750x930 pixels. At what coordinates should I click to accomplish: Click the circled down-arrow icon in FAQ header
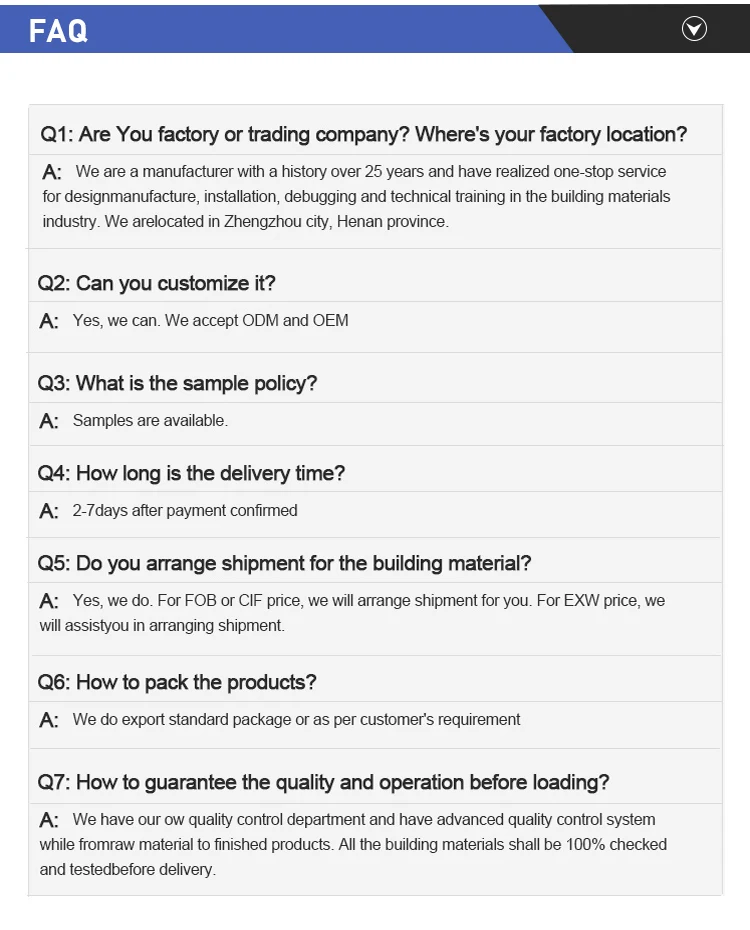click(694, 29)
